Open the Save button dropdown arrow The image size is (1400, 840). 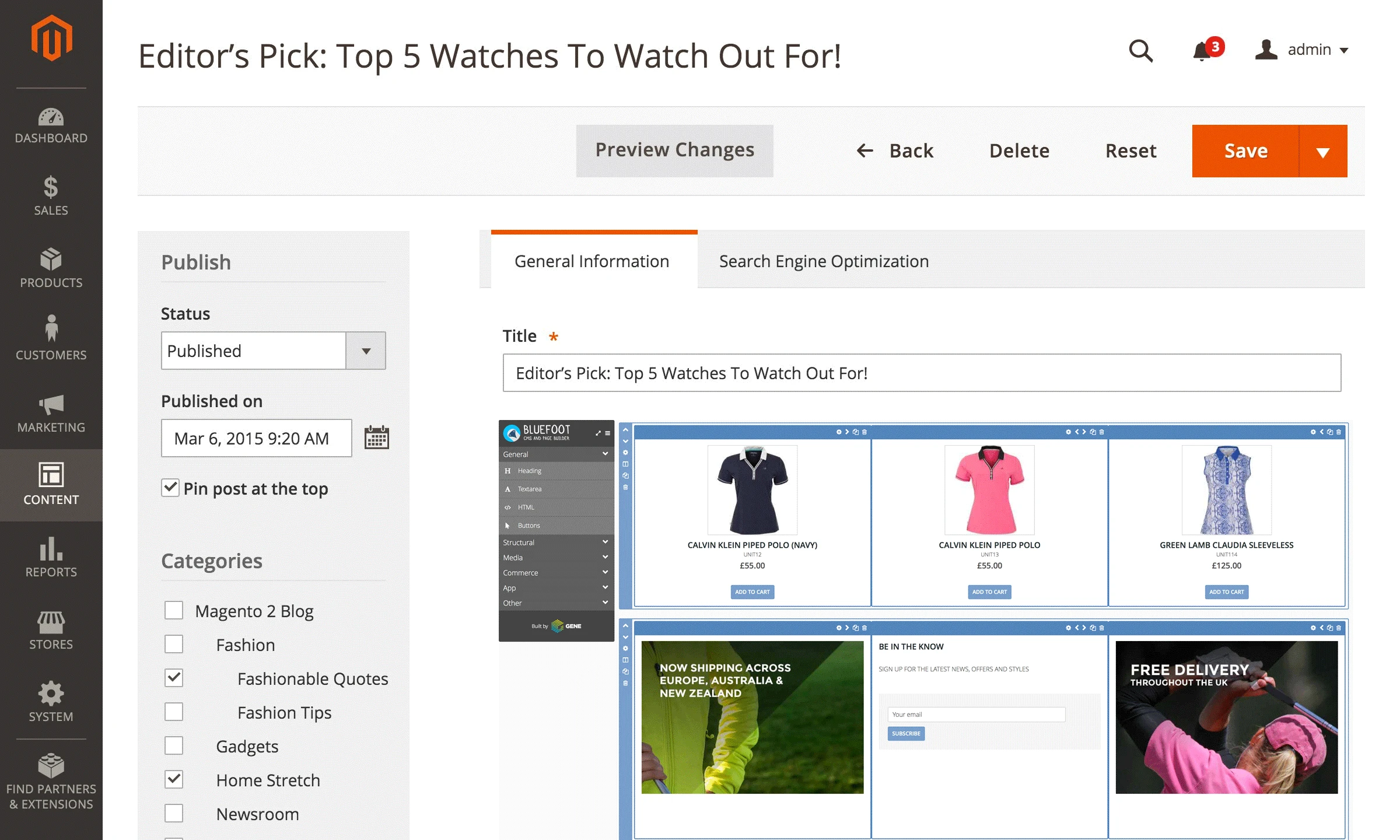[1323, 152]
